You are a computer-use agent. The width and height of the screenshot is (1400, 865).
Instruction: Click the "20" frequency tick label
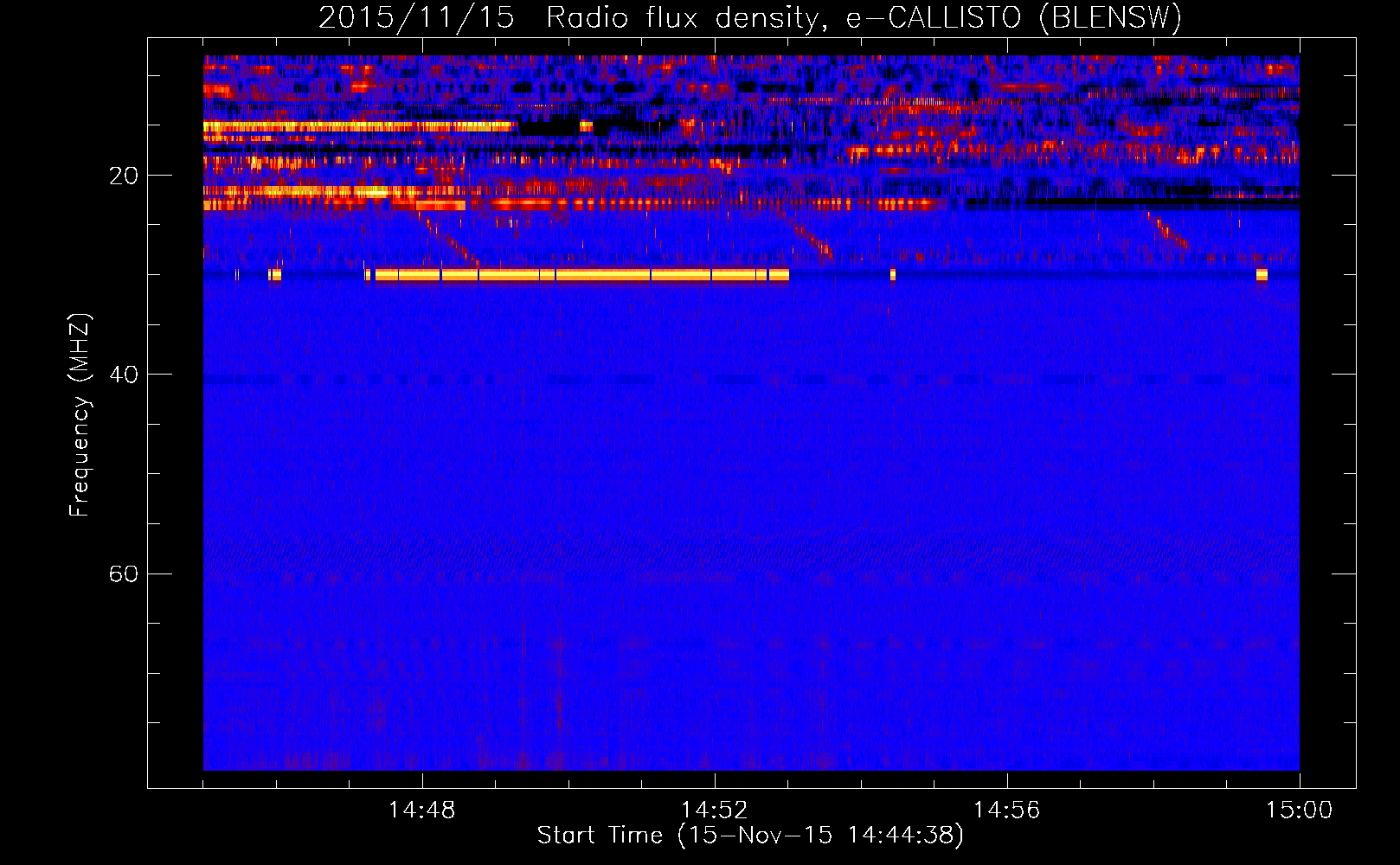pyautogui.click(x=124, y=176)
